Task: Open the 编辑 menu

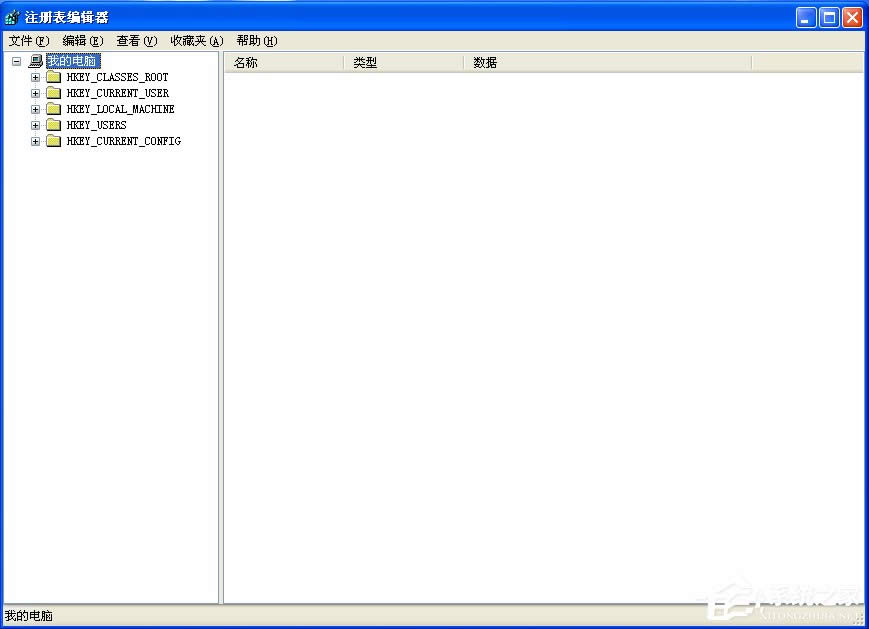Action: 81,41
